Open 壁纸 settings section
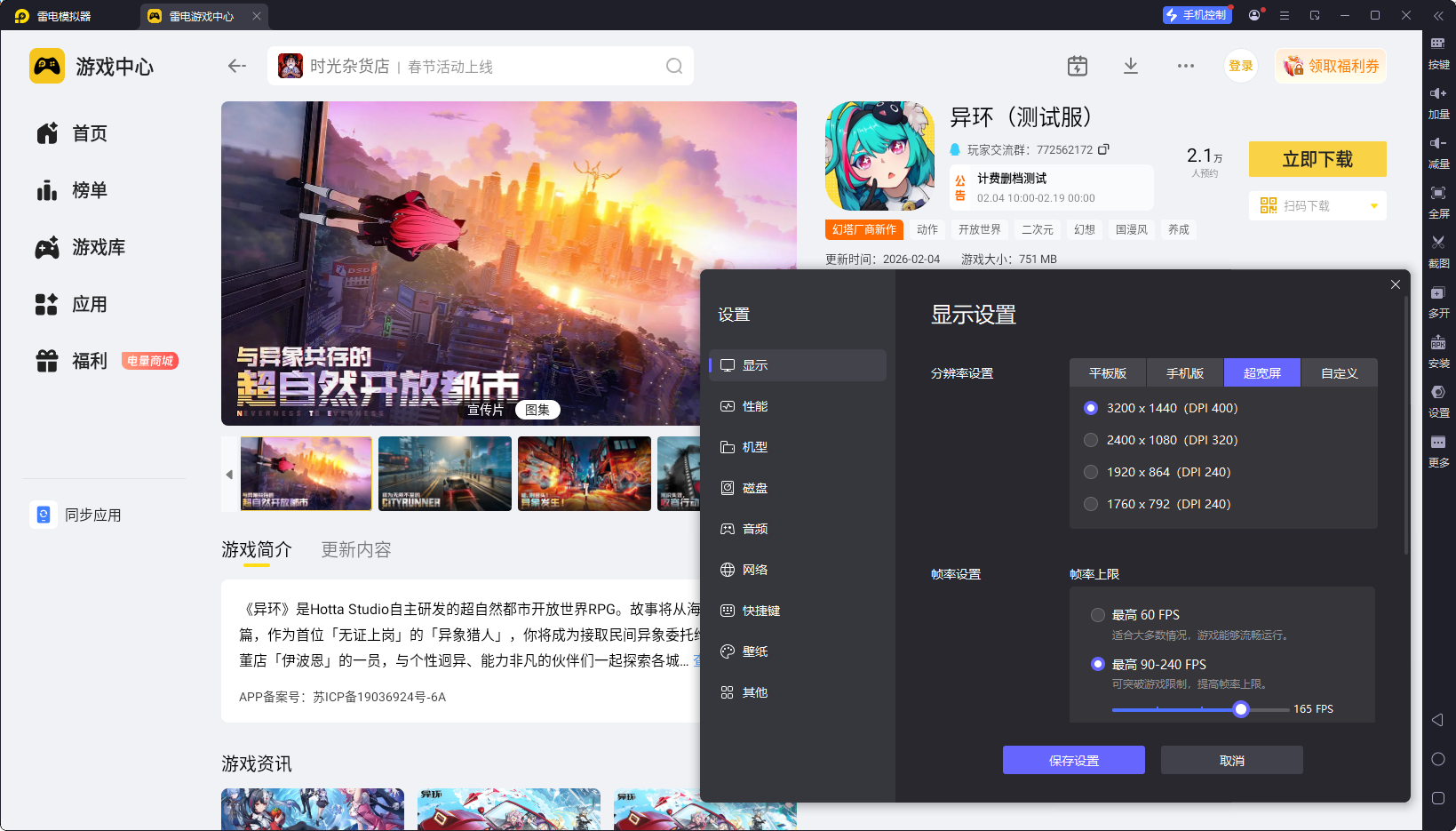The height and width of the screenshot is (831, 1456). point(798,651)
